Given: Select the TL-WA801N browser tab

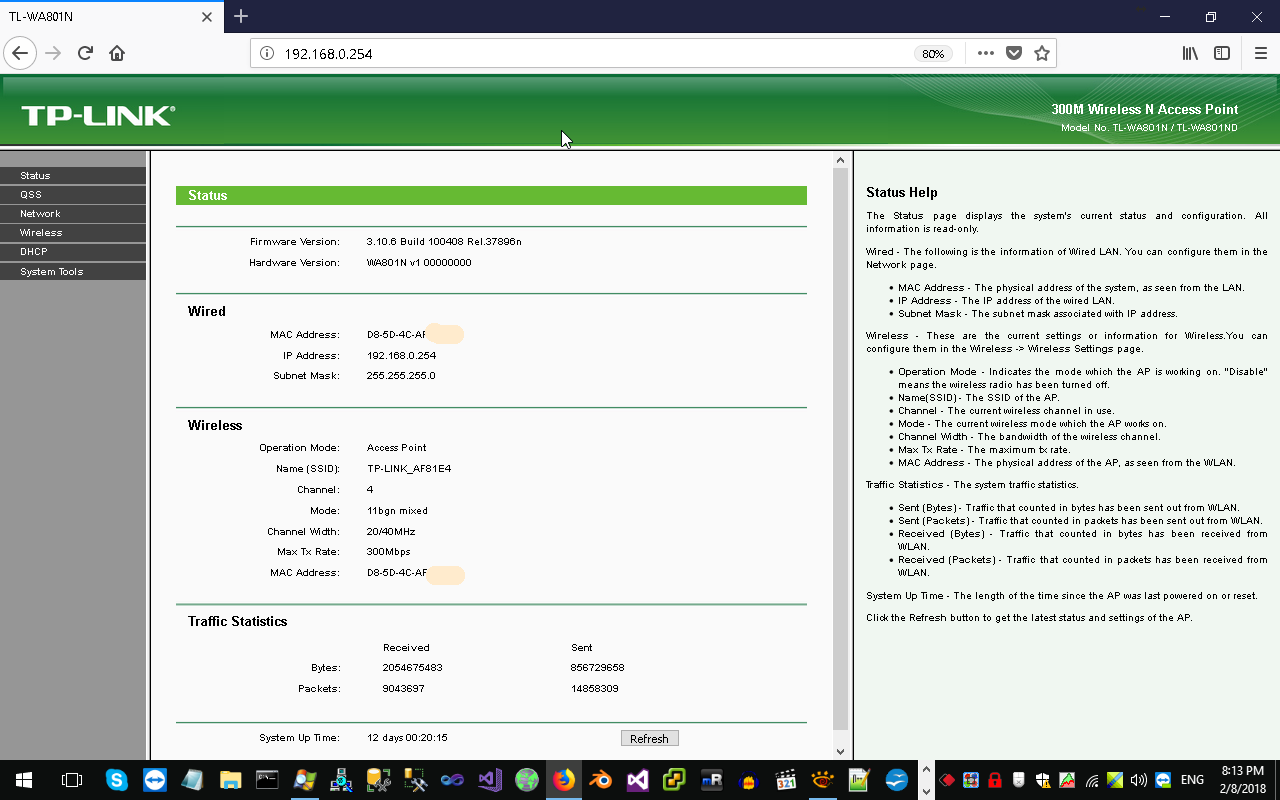Looking at the screenshot, I should [110, 17].
